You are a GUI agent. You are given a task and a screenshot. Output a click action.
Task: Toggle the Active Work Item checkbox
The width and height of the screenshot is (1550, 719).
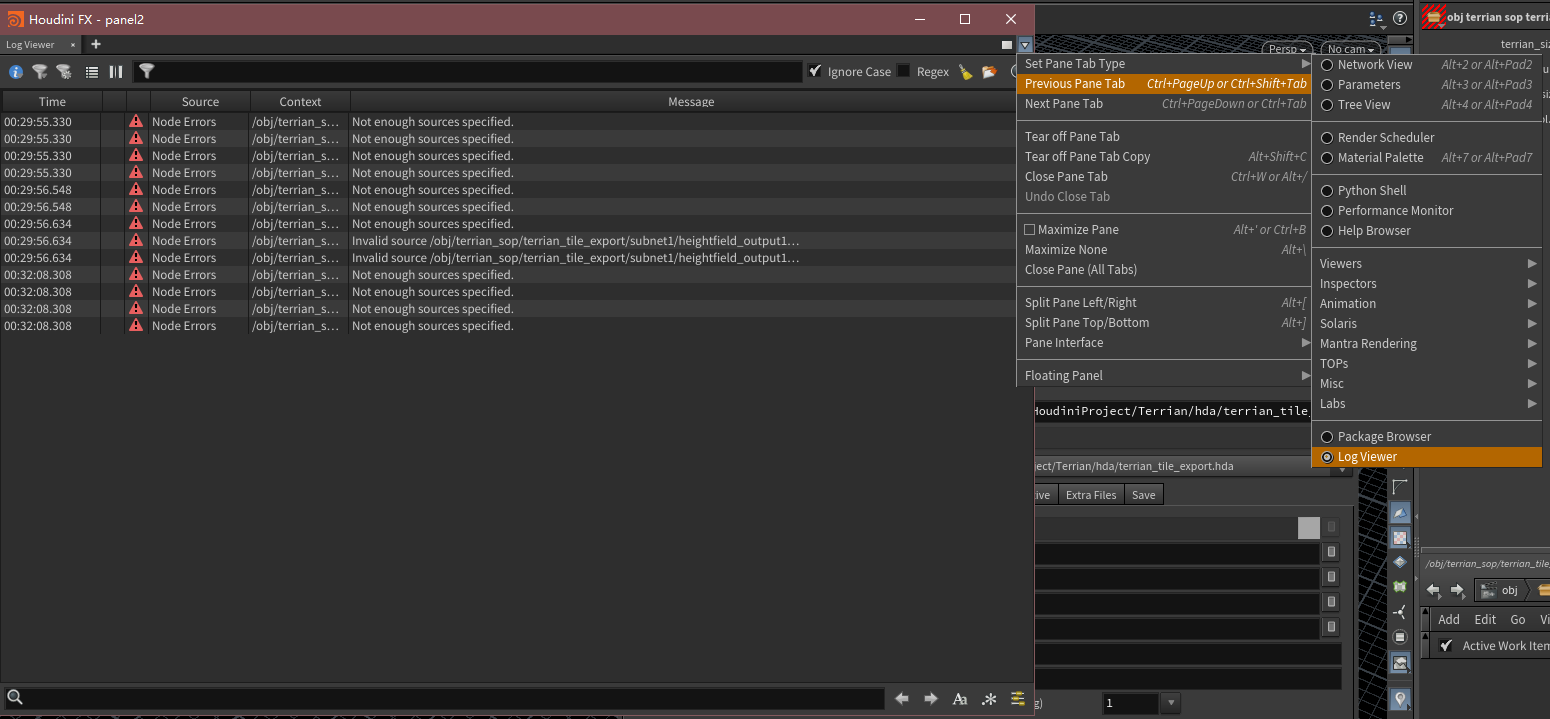point(1446,646)
